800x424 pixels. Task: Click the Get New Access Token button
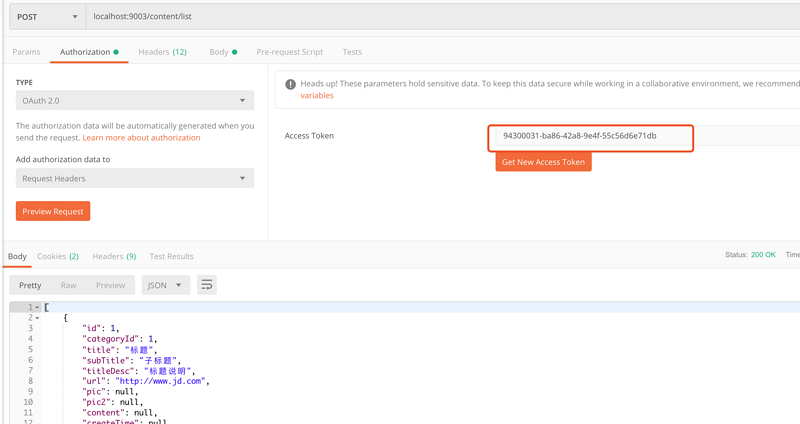click(543, 162)
